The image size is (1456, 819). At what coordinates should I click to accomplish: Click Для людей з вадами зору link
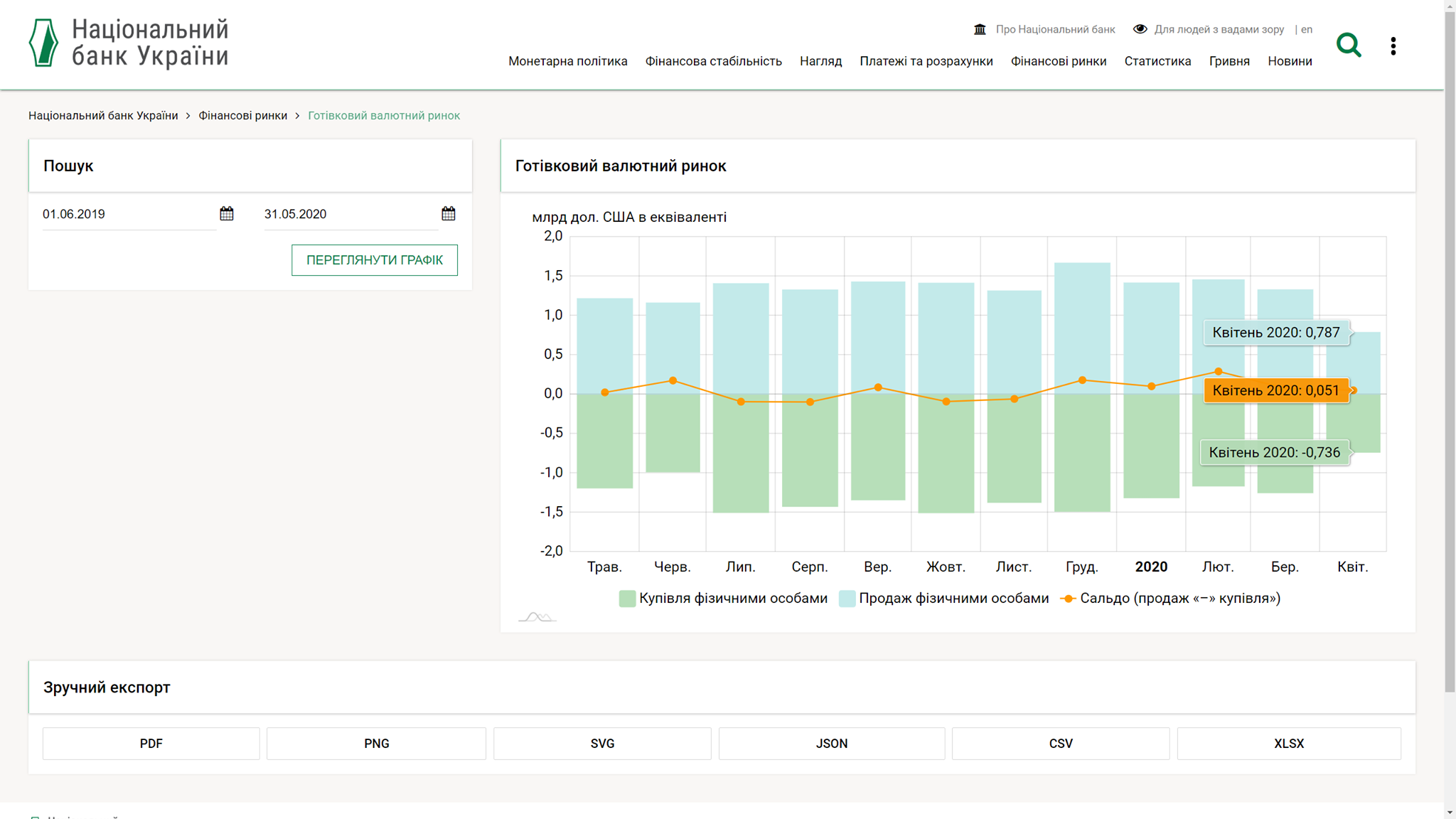click(x=1219, y=29)
